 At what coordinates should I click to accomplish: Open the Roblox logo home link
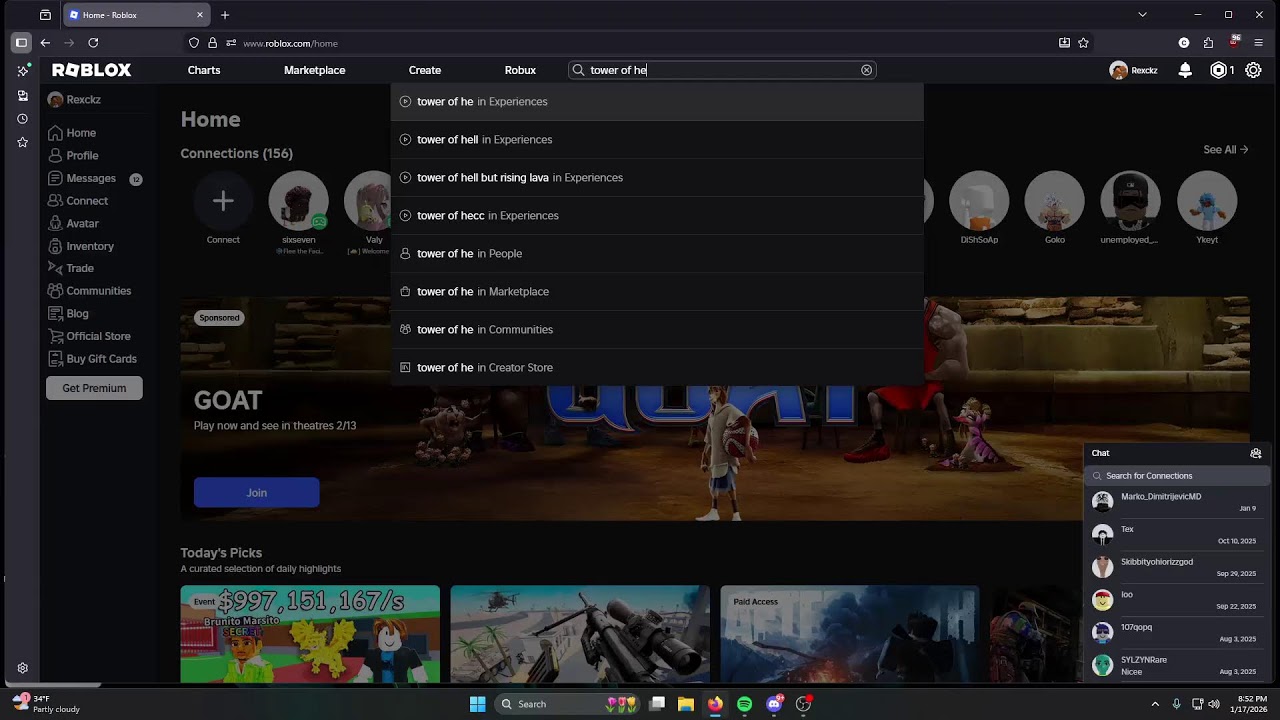(92, 70)
